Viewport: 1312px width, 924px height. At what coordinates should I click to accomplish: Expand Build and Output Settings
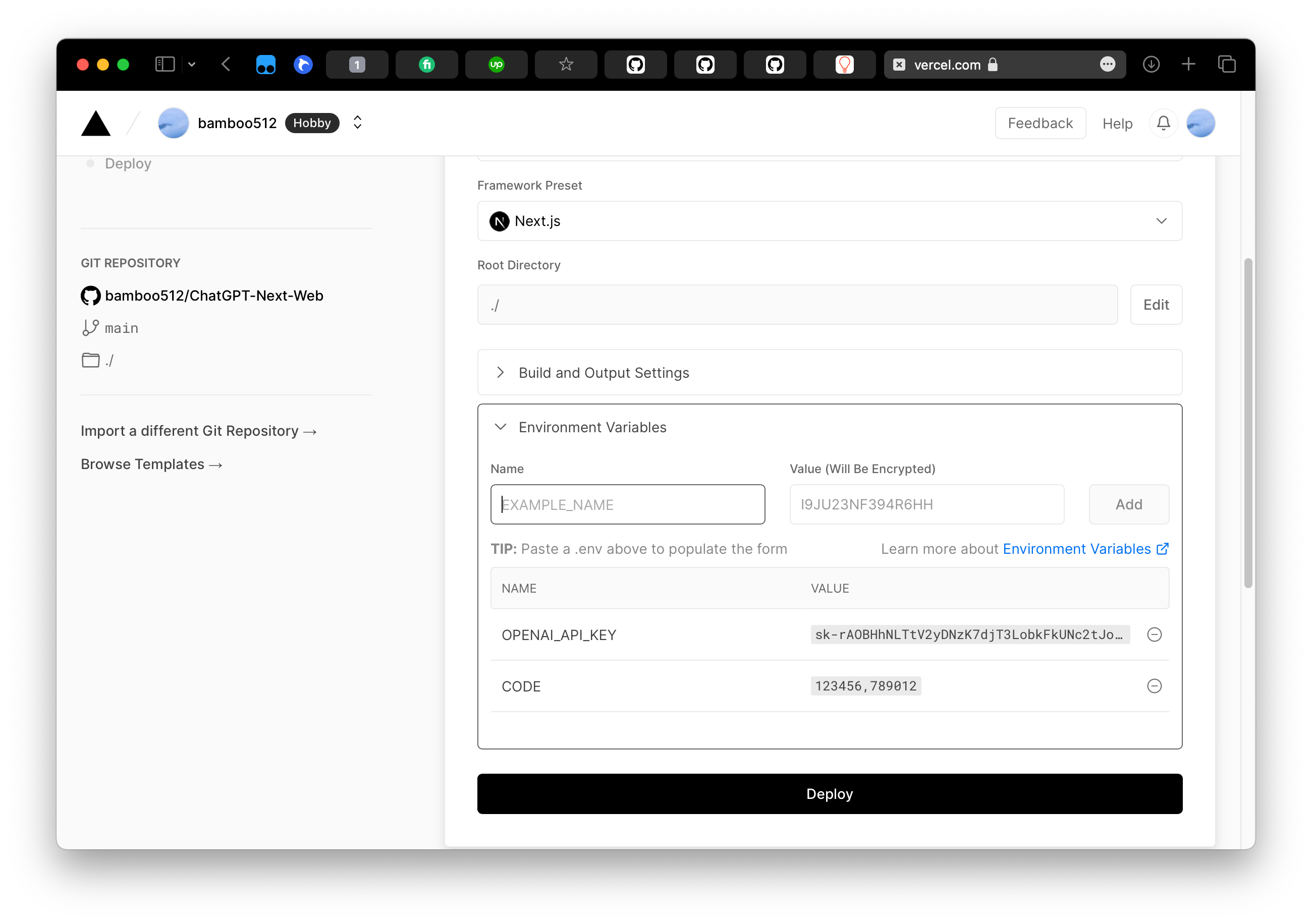pos(604,372)
